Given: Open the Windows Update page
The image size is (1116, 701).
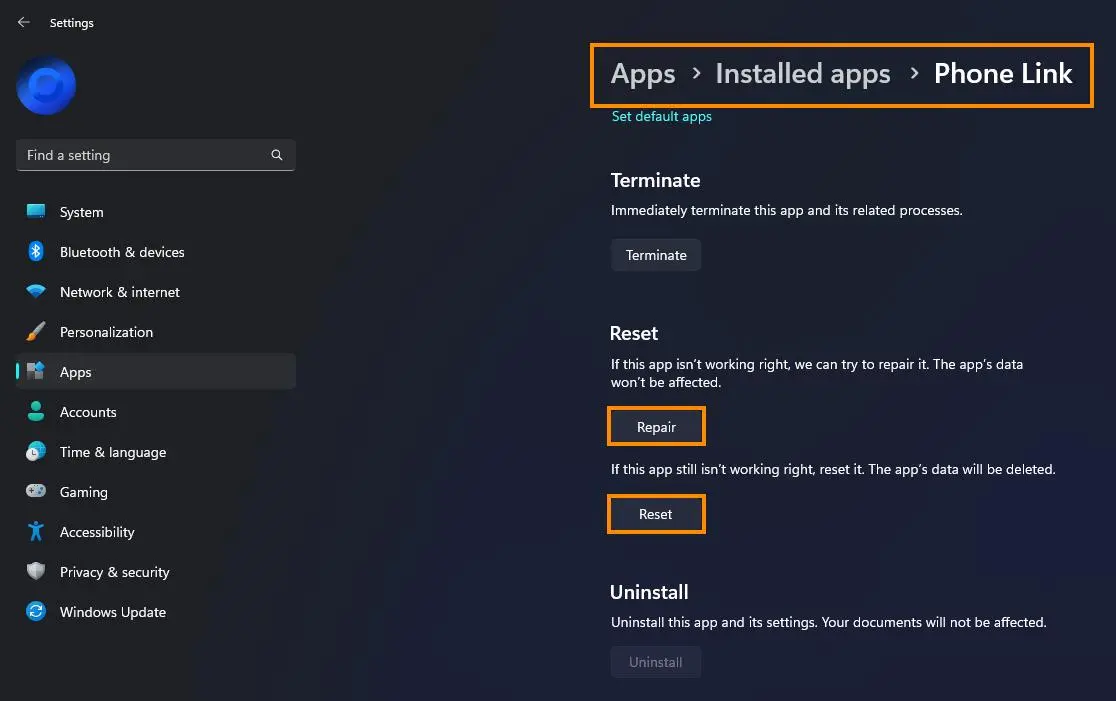Looking at the screenshot, I should click(156, 612).
